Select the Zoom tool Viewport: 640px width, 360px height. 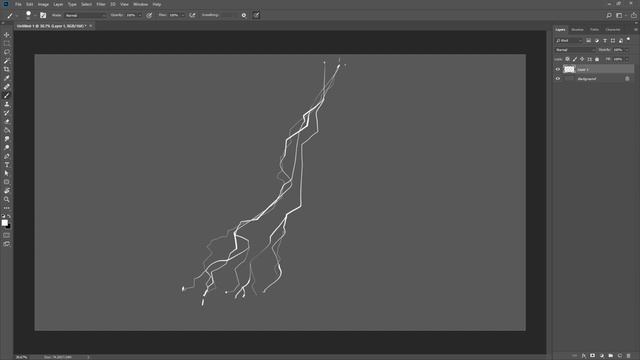tap(7, 199)
